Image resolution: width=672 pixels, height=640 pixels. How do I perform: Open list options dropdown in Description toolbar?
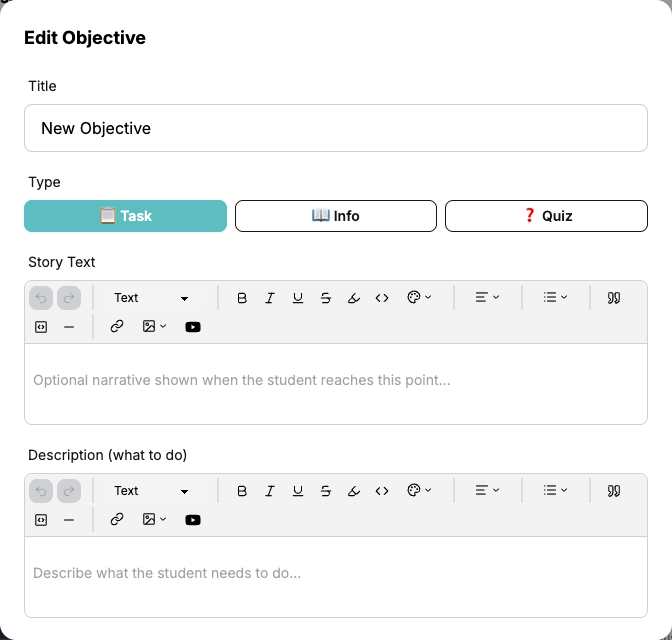click(555, 491)
